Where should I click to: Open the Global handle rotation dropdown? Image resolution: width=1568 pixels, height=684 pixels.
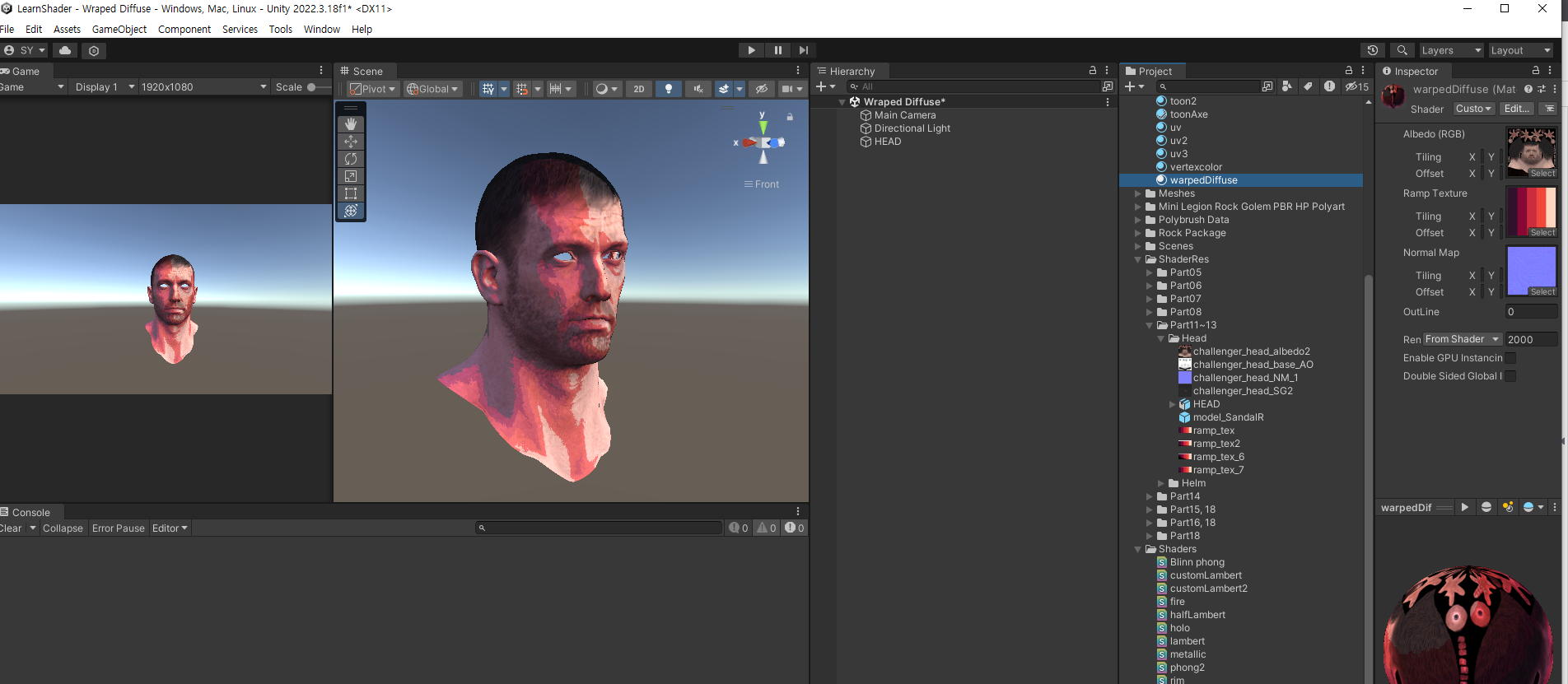click(x=432, y=89)
